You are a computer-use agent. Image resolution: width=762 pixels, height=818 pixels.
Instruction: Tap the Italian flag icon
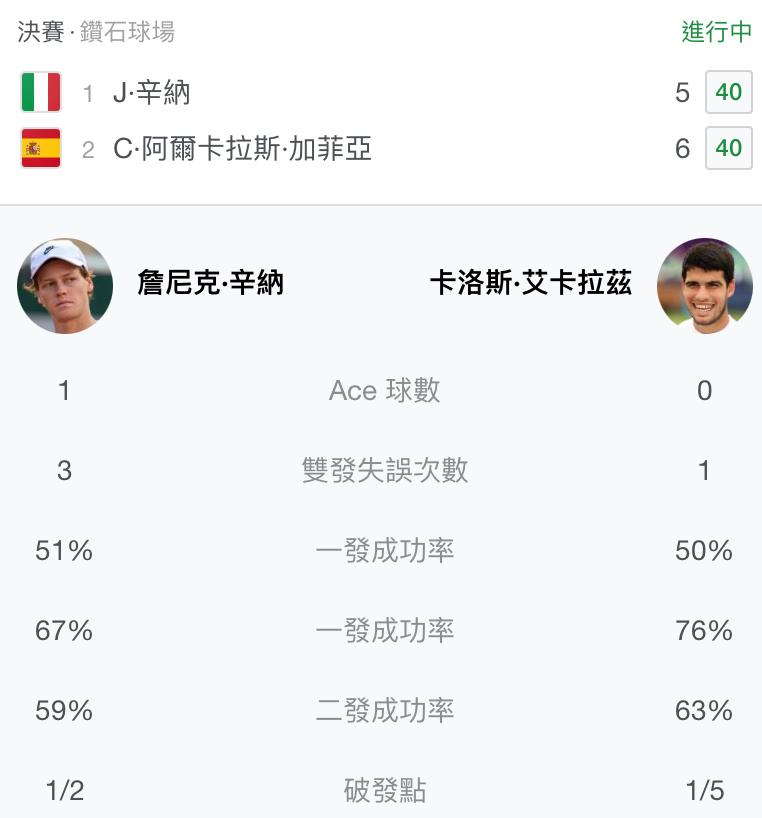click(41, 92)
